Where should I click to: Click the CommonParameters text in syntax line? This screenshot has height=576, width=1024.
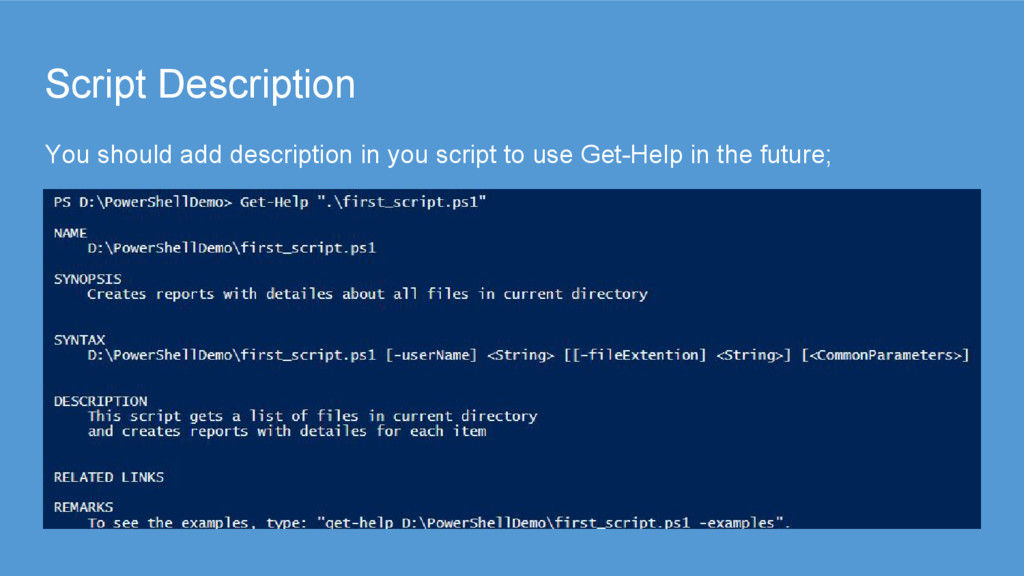click(x=885, y=355)
